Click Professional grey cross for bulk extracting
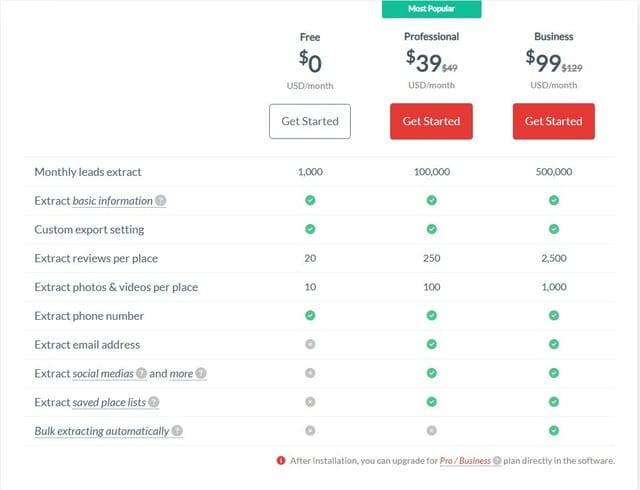The height and width of the screenshot is (490, 640). 431,431
